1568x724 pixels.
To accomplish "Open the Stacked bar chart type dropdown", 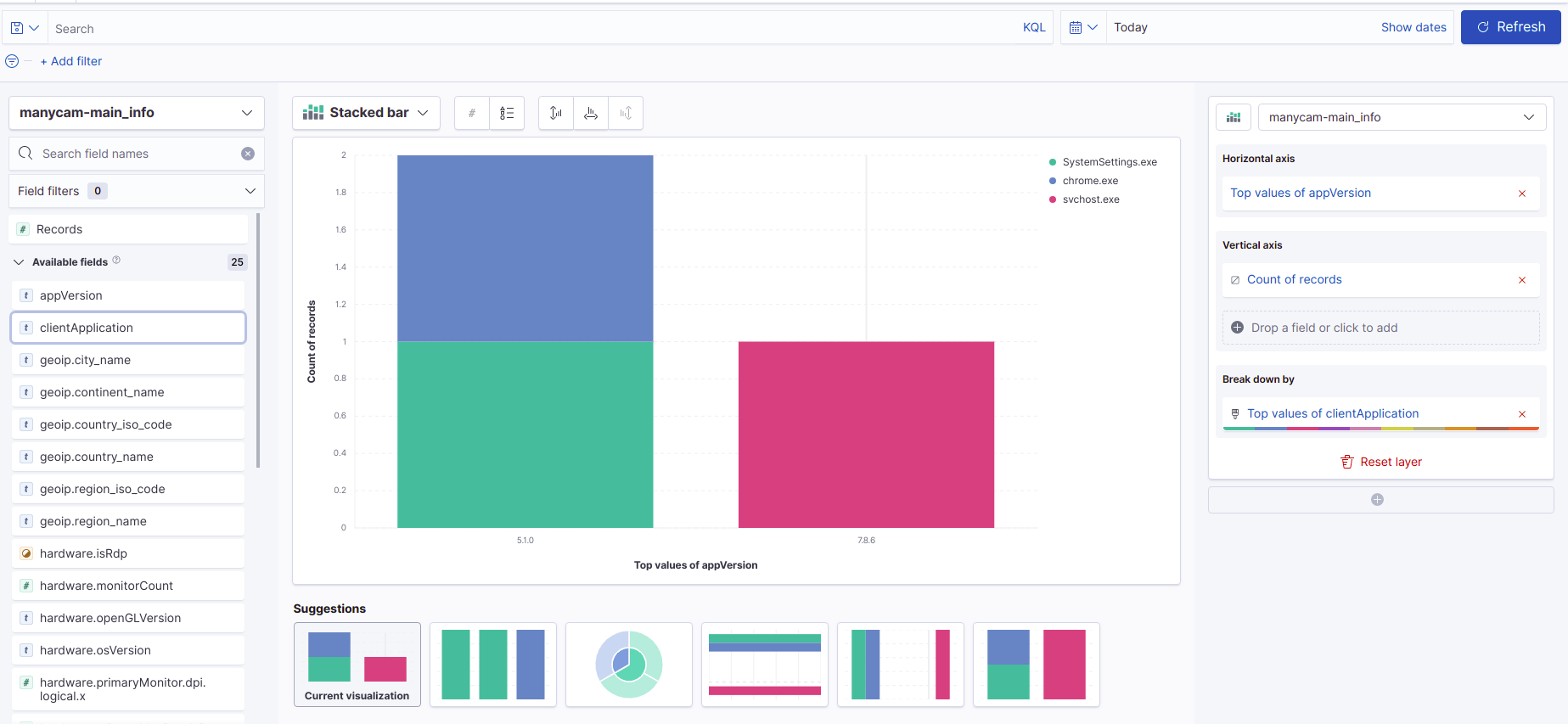I will [366, 113].
